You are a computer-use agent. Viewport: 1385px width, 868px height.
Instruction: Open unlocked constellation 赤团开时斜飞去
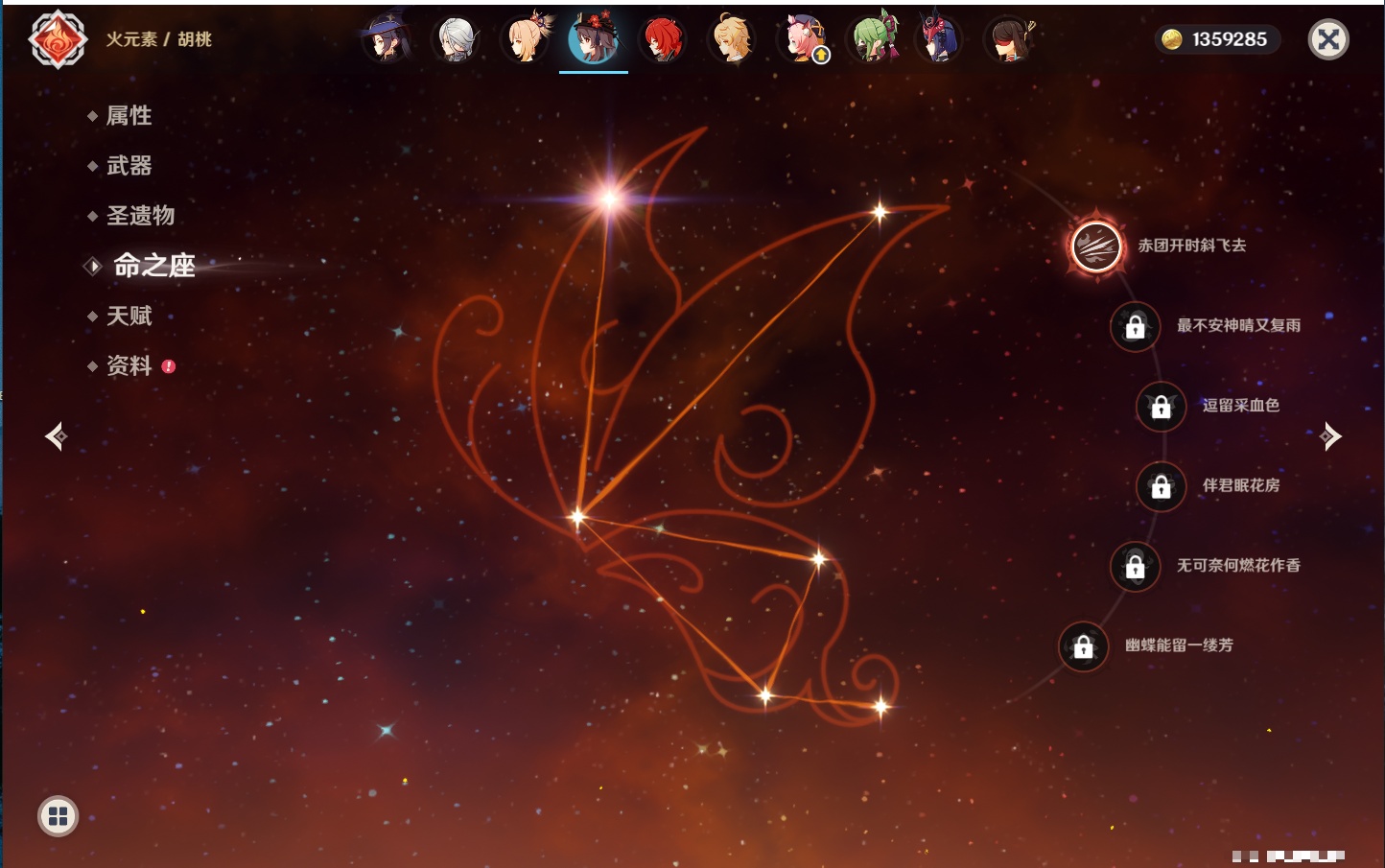click(x=1096, y=246)
